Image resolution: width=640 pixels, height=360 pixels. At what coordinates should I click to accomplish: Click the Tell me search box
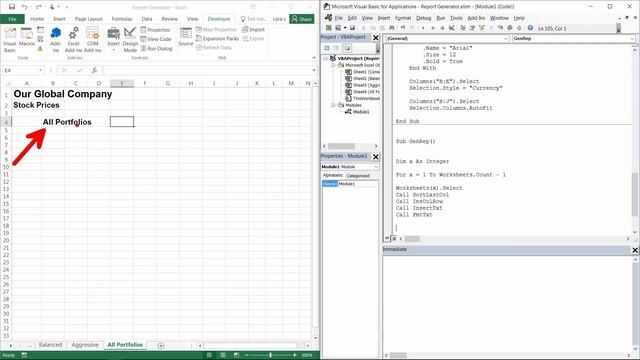pos(253,19)
